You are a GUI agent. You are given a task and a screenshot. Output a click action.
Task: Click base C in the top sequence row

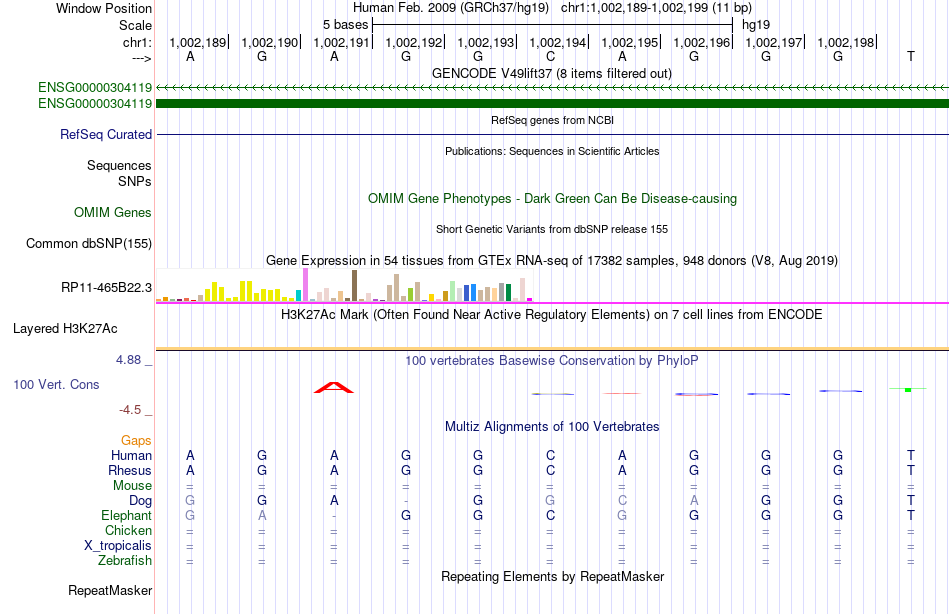click(550, 56)
